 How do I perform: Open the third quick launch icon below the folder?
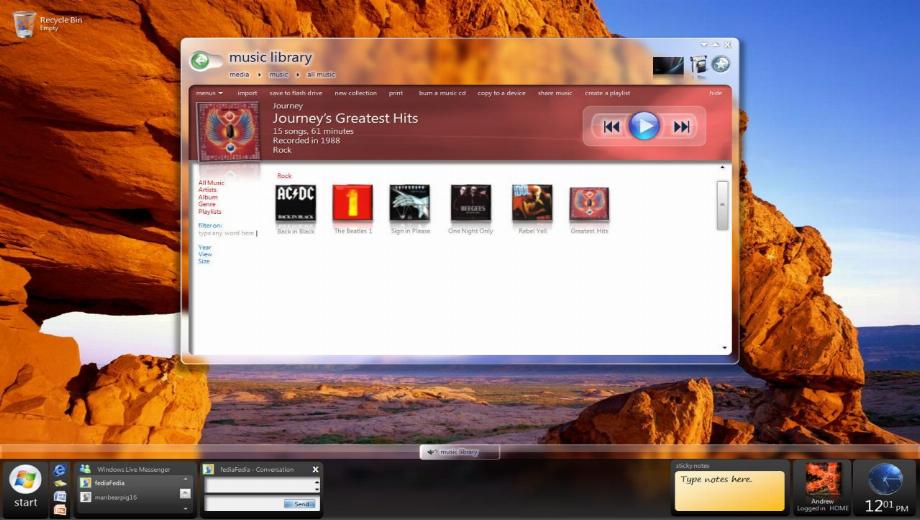[x=59, y=497]
